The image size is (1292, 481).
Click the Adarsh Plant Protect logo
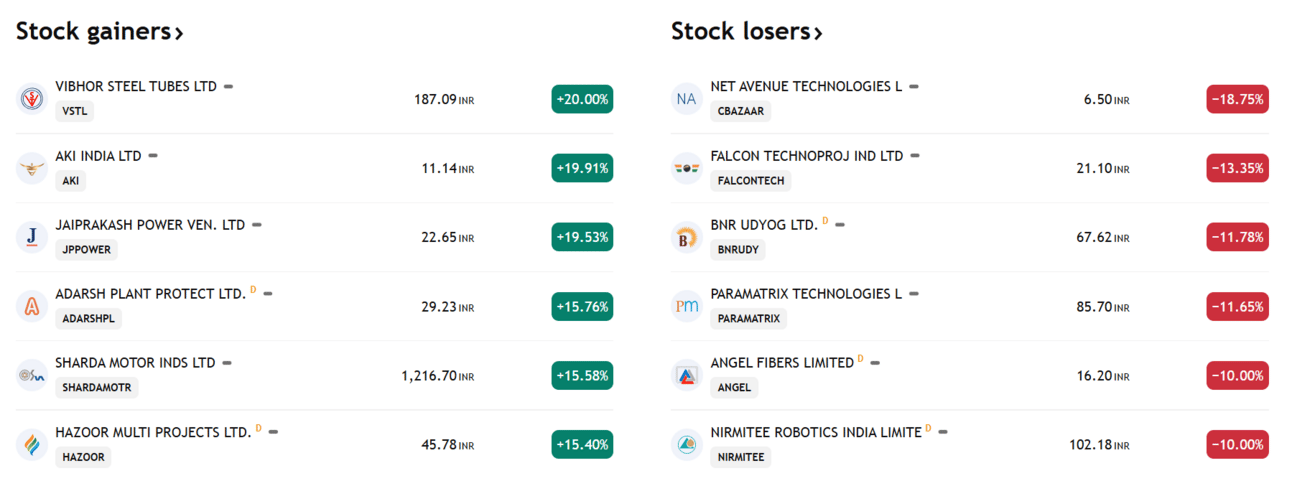click(x=32, y=306)
